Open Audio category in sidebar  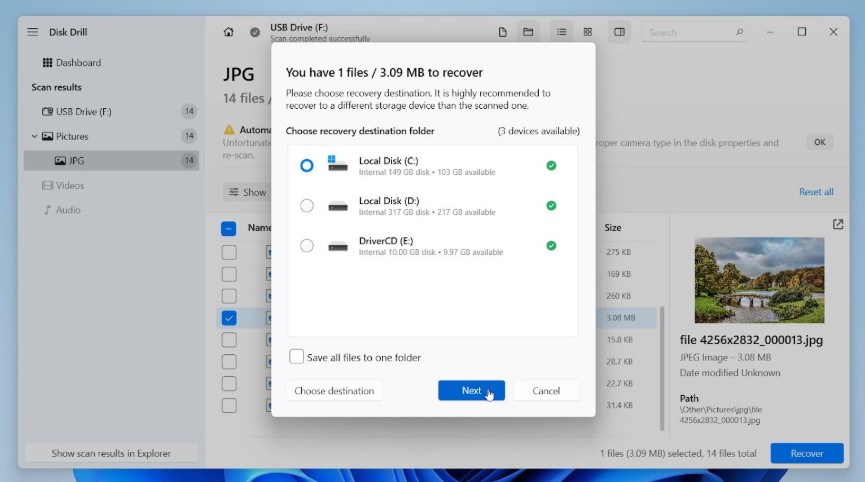62,210
